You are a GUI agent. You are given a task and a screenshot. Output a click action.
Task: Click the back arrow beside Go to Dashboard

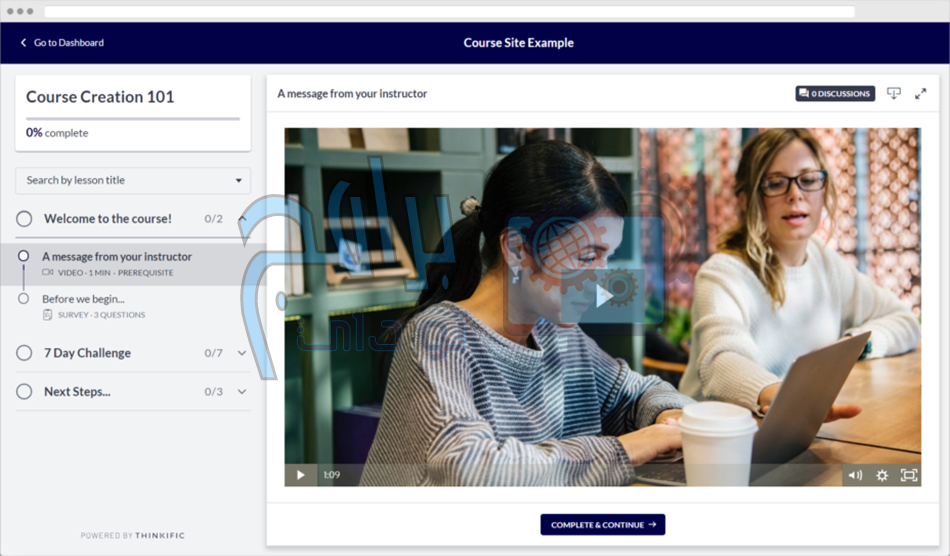point(24,43)
